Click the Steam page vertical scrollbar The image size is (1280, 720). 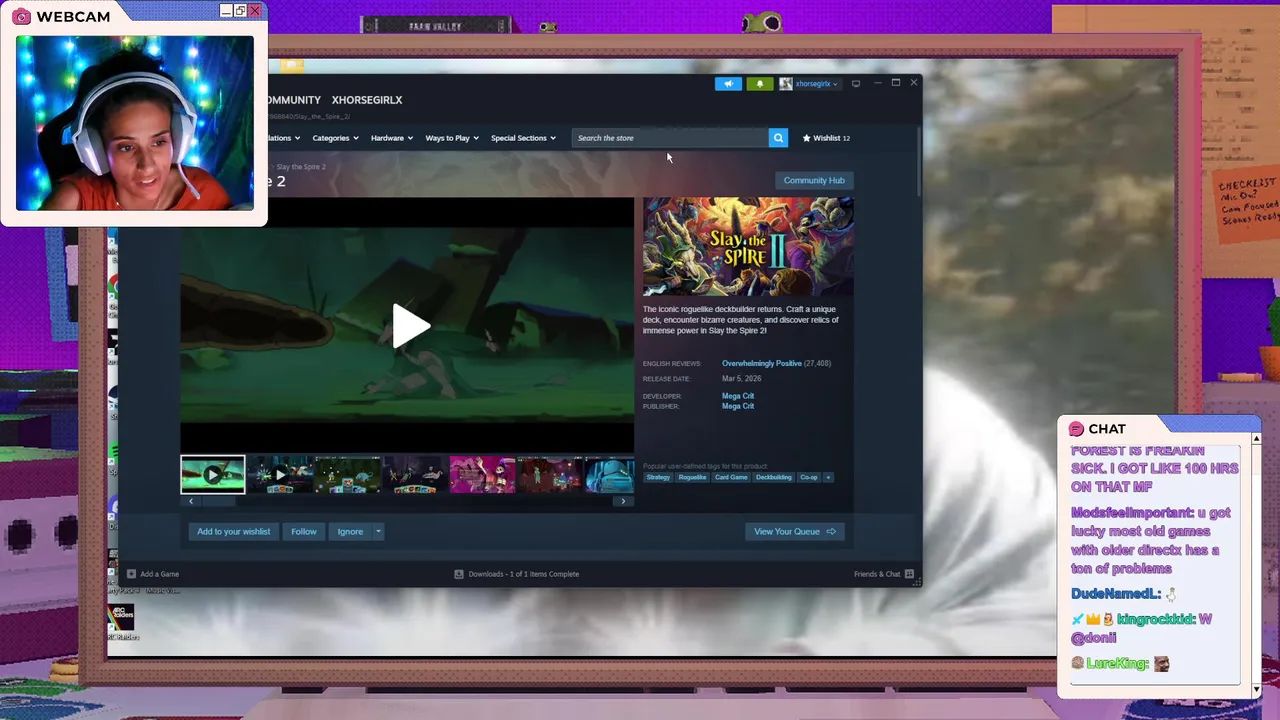(918, 161)
